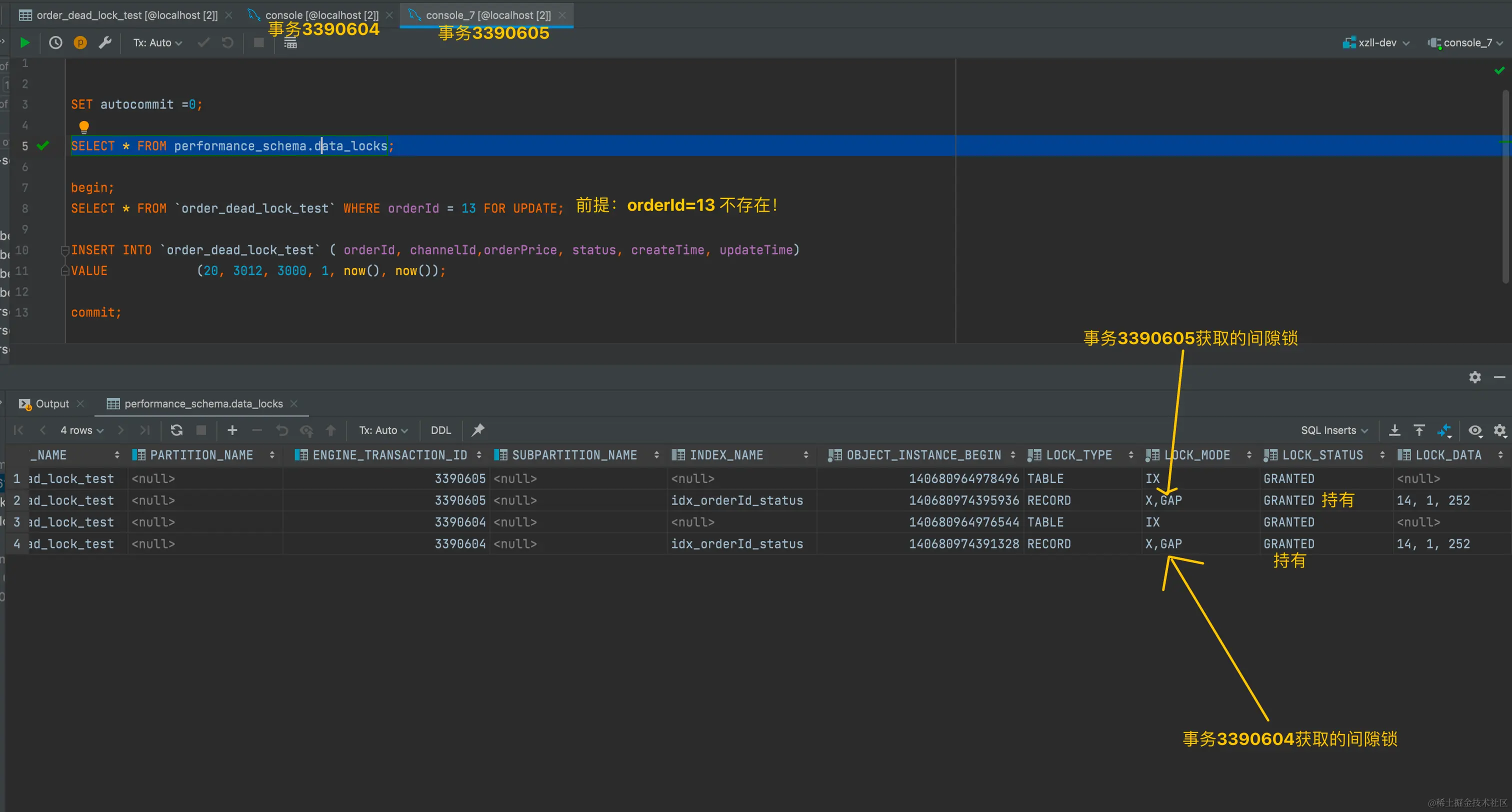This screenshot has height=812, width=1512.
Task: Select row number 1 in result grid
Action: (16, 478)
